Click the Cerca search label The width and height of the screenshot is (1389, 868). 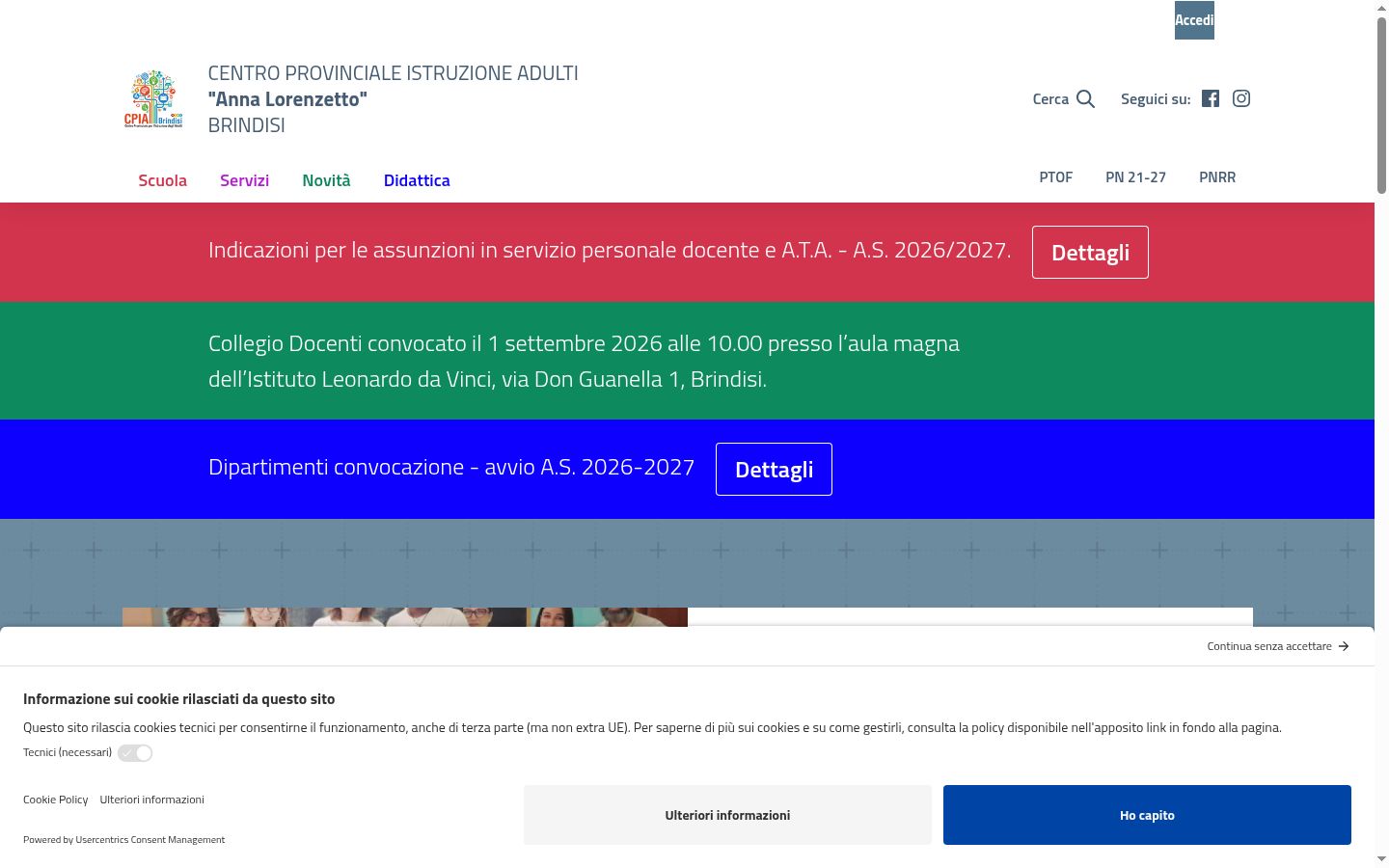1050,99
